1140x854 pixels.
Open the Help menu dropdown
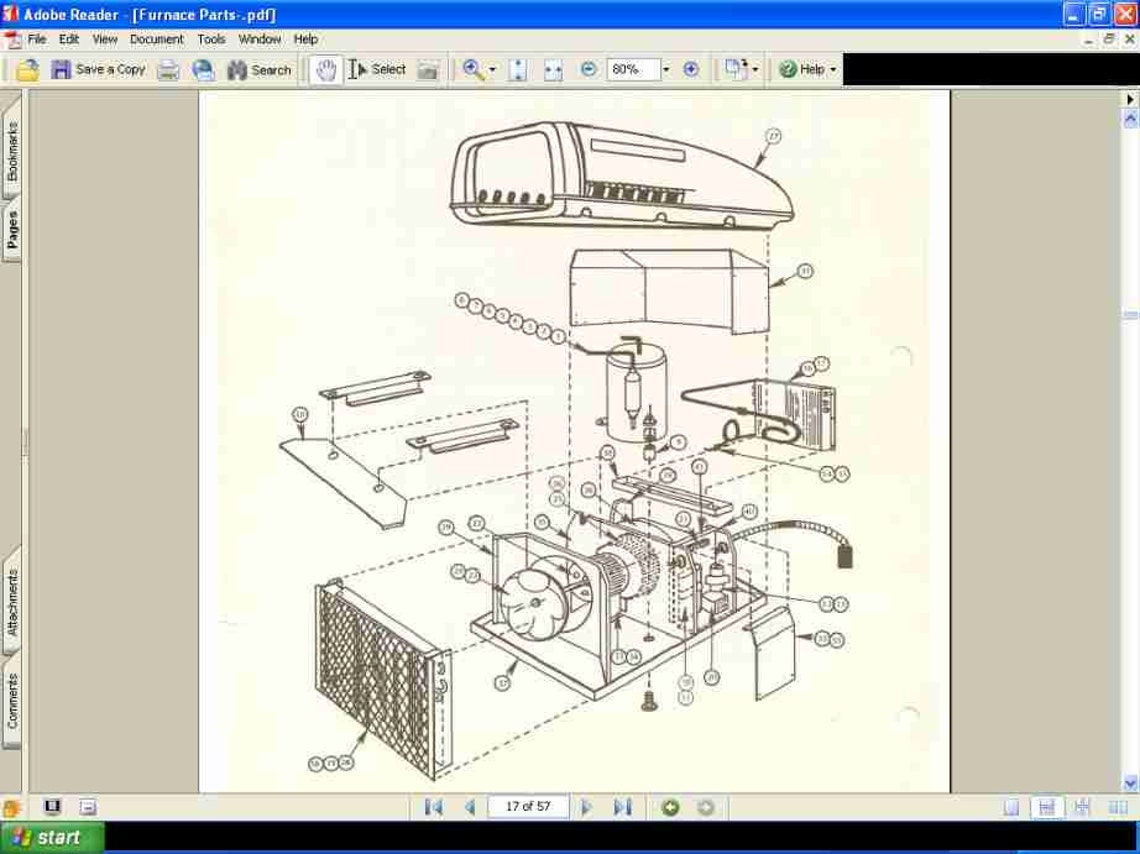[x=306, y=39]
